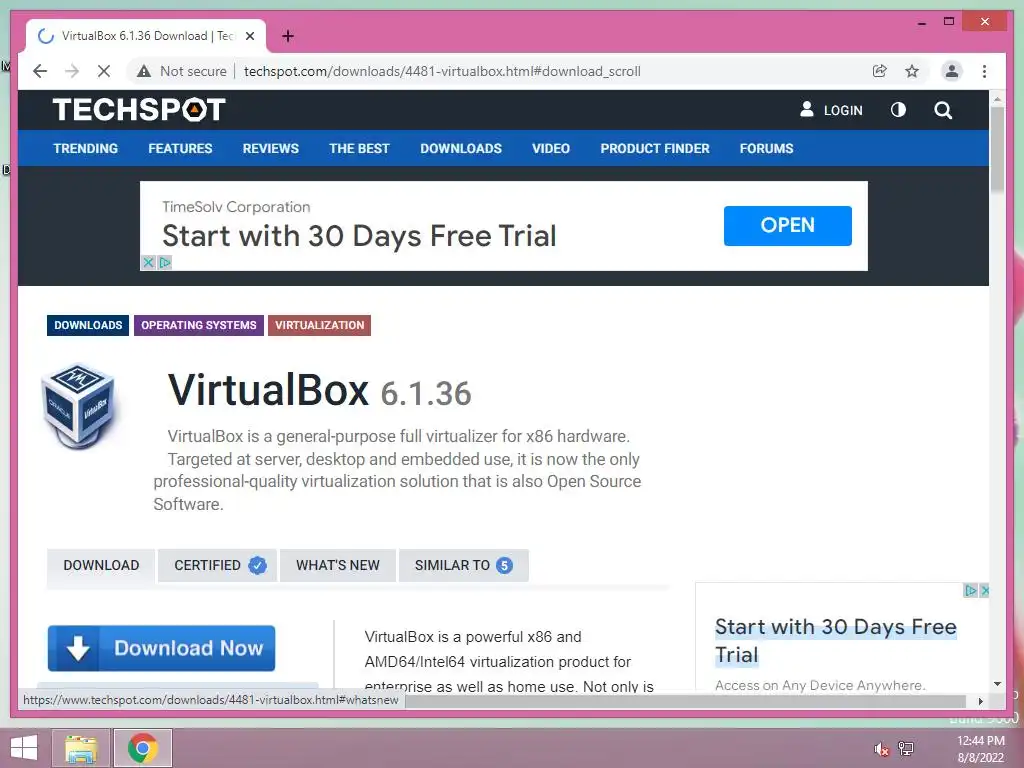Close the sidebar ad with X icon
The height and width of the screenshot is (768, 1024).
(x=984, y=590)
